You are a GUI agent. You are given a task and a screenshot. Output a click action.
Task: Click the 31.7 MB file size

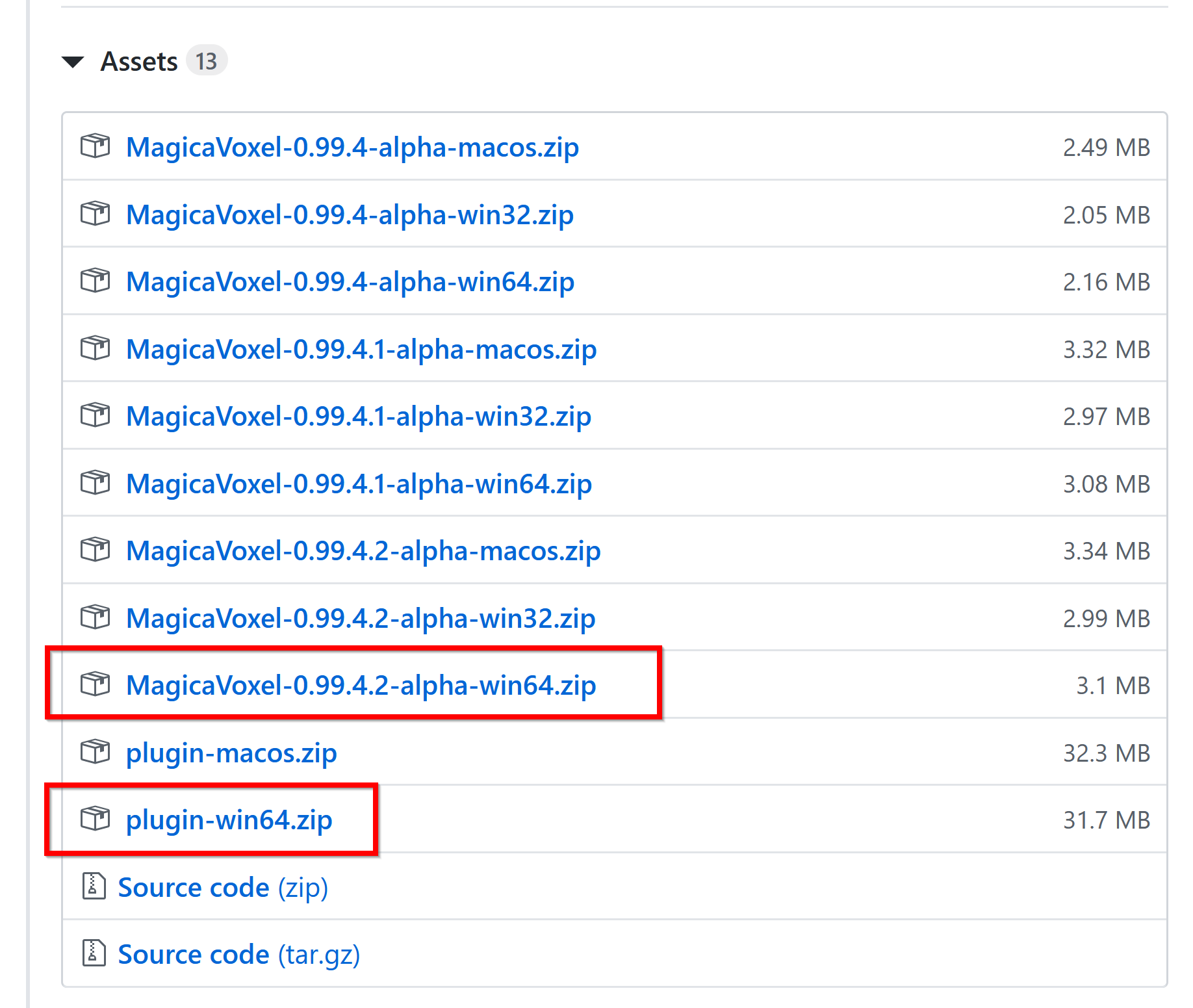(1107, 820)
